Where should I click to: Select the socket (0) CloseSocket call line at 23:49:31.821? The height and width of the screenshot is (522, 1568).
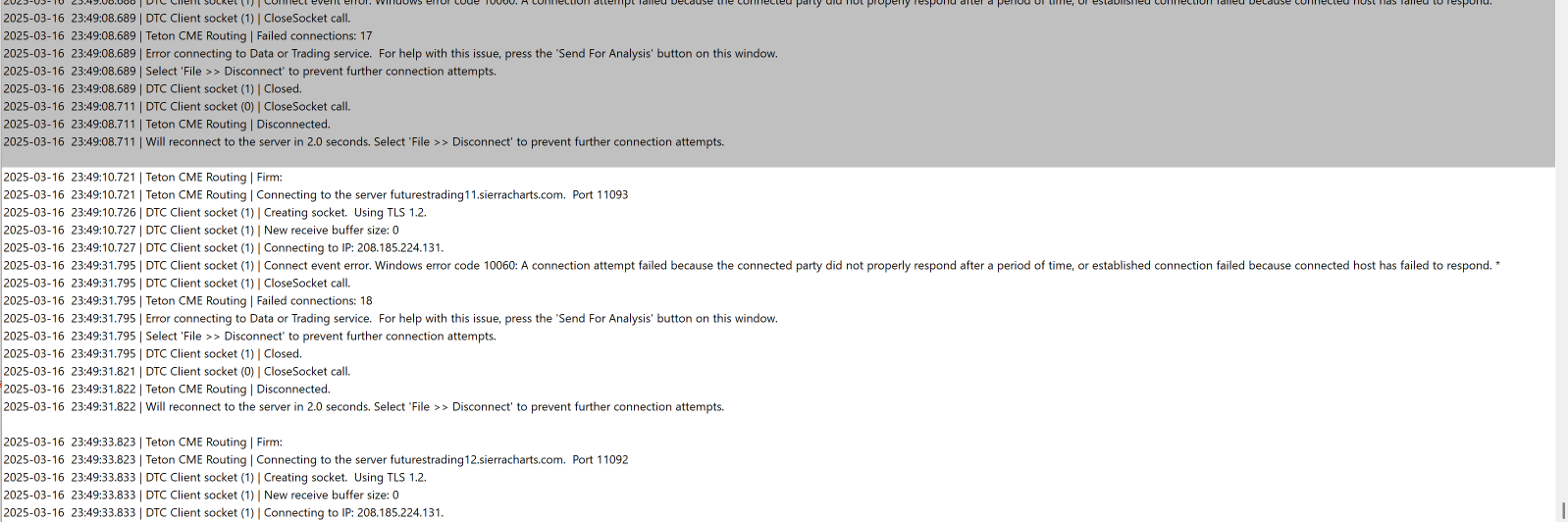coord(247,372)
